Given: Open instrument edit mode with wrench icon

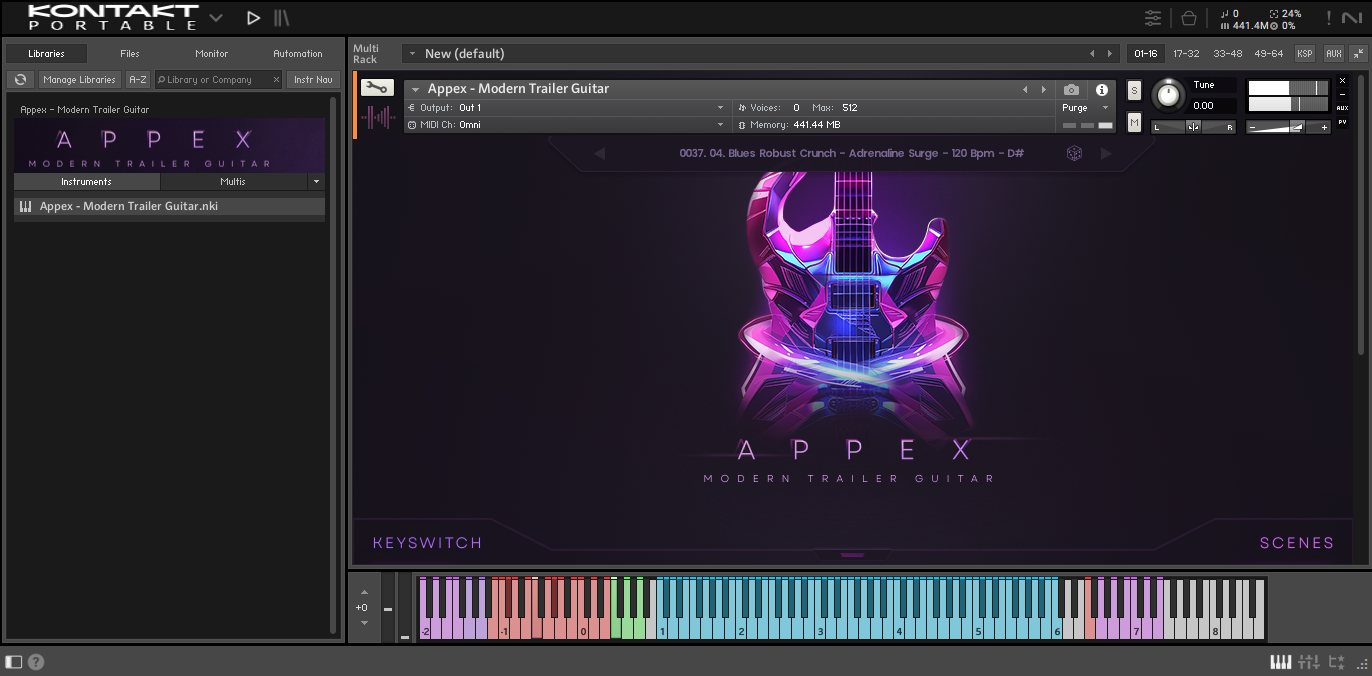Looking at the screenshot, I should [377, 88].
